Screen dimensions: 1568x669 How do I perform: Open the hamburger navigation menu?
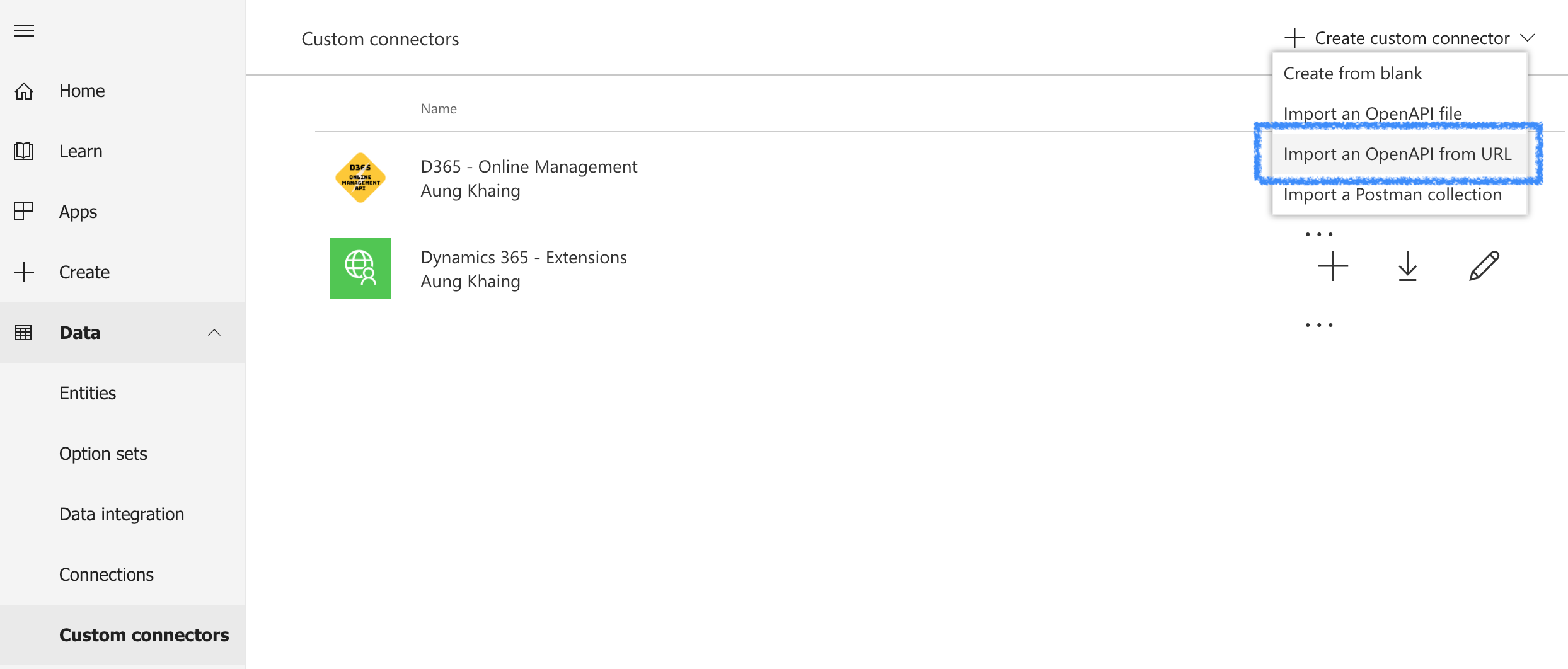[x=24, y=31]
